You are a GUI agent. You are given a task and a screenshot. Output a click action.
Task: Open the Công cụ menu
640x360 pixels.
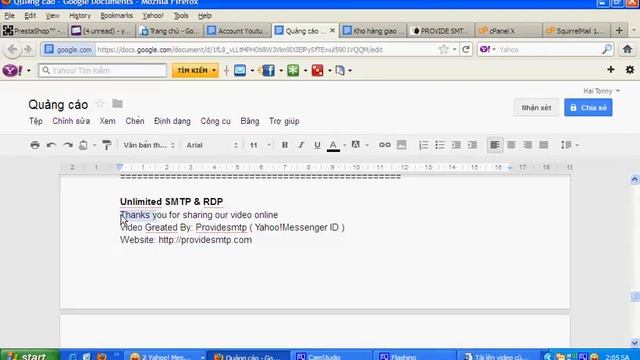coord(216,121)
